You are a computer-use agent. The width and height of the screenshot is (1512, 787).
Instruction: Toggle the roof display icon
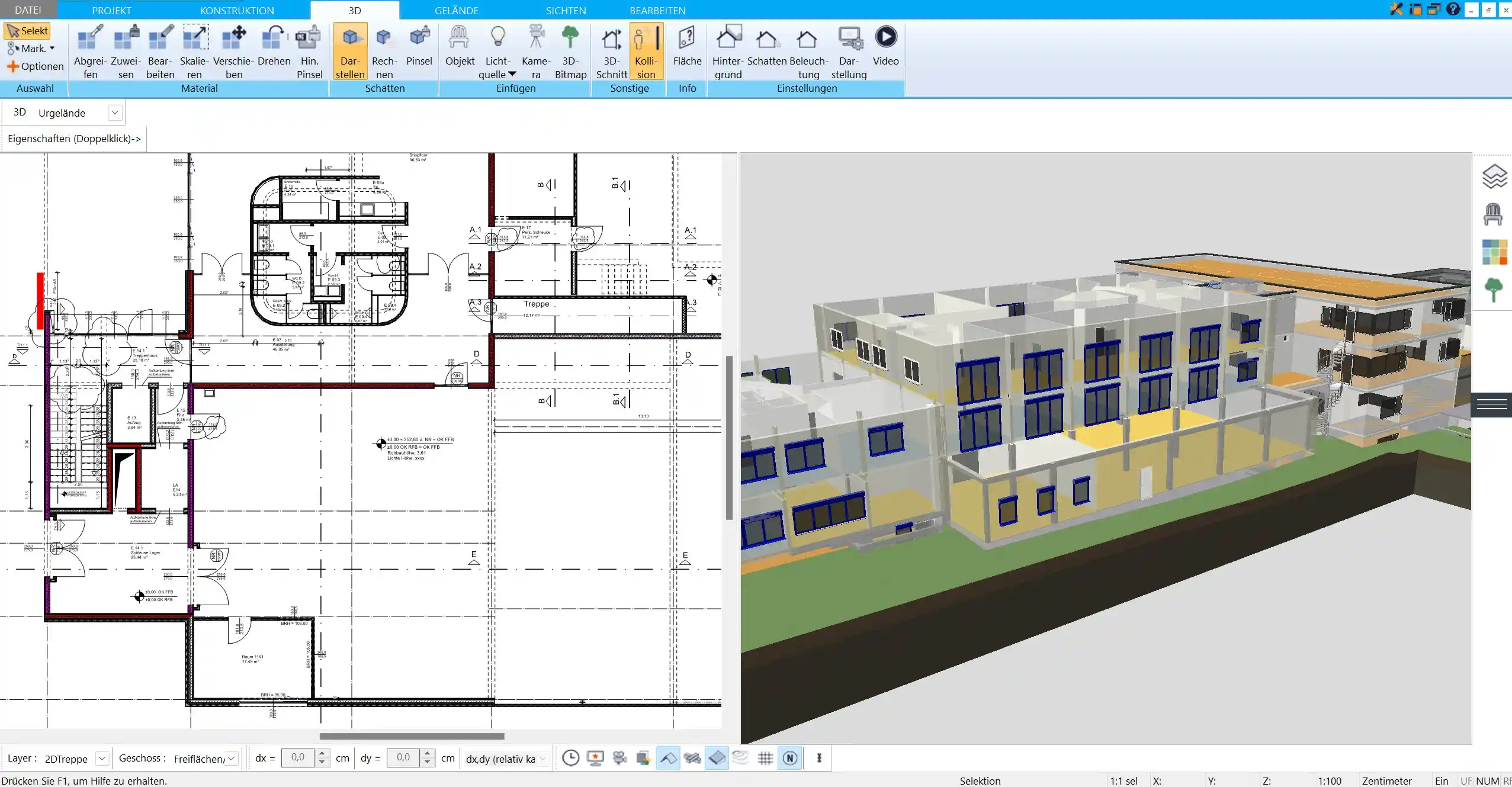pyautogui.click(x=668, y=758)
